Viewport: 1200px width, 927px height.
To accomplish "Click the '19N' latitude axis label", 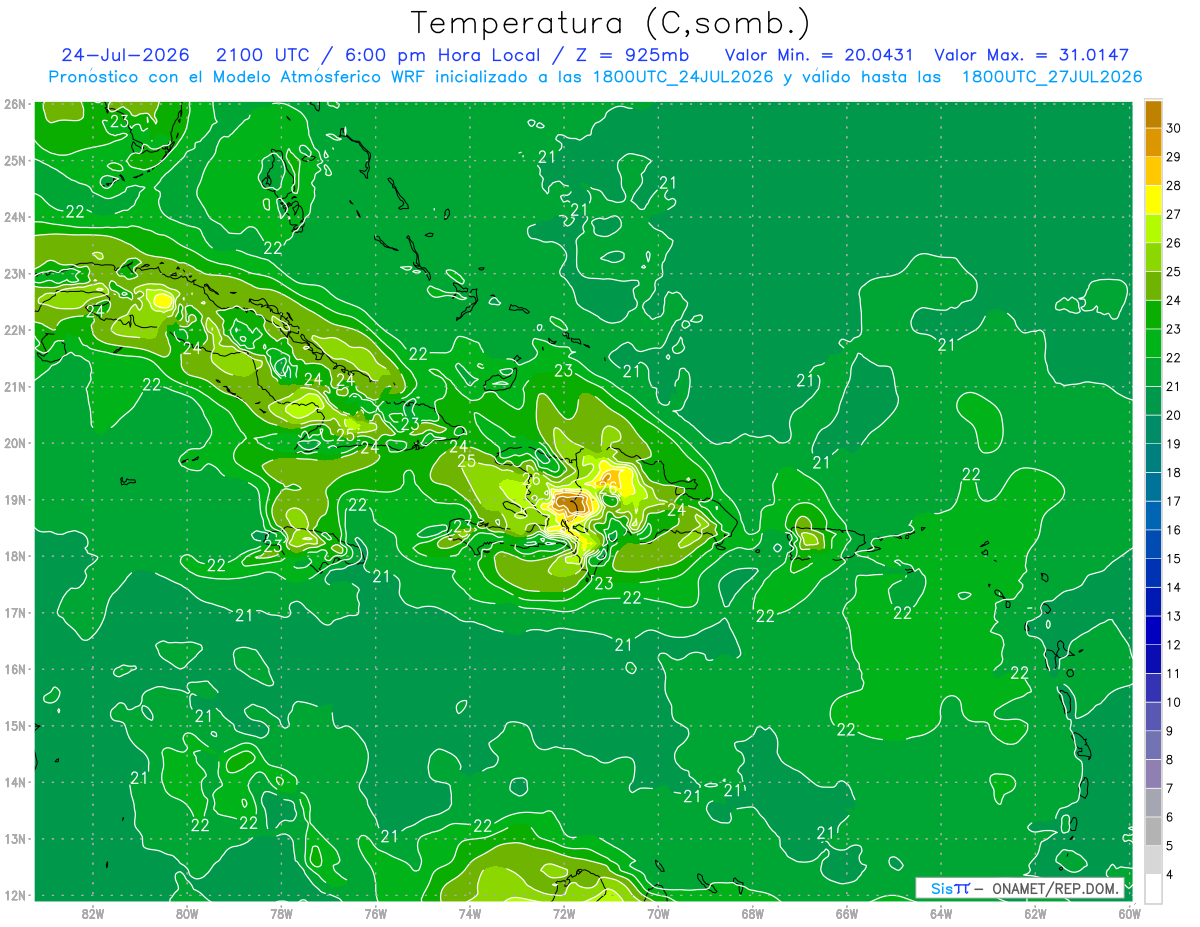I will pos(15,500).
